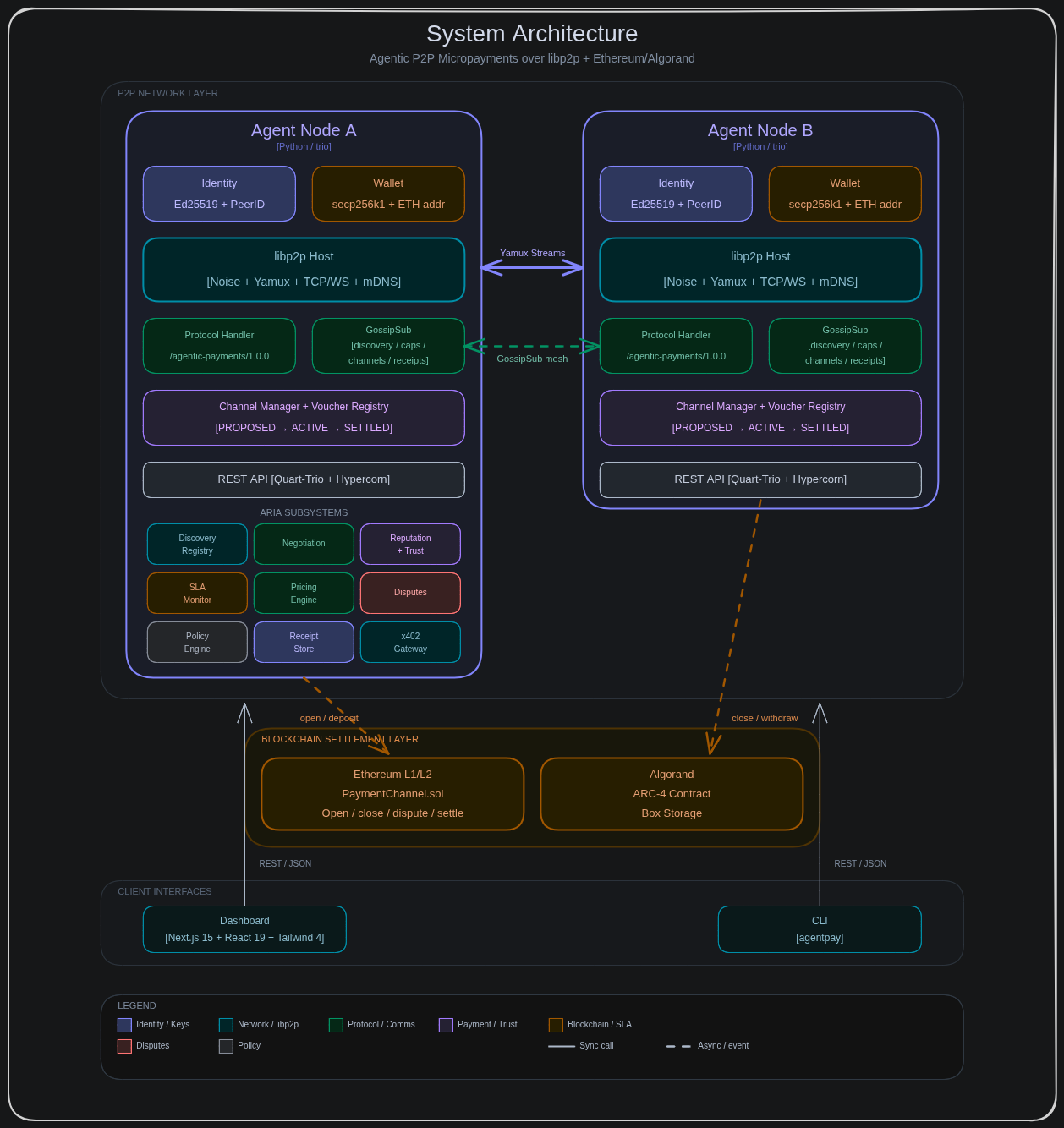Viewport: 1064px width, 1128px height.
Task: Open the Receipt Store subsystem
Action: click(x=304, y=642)
